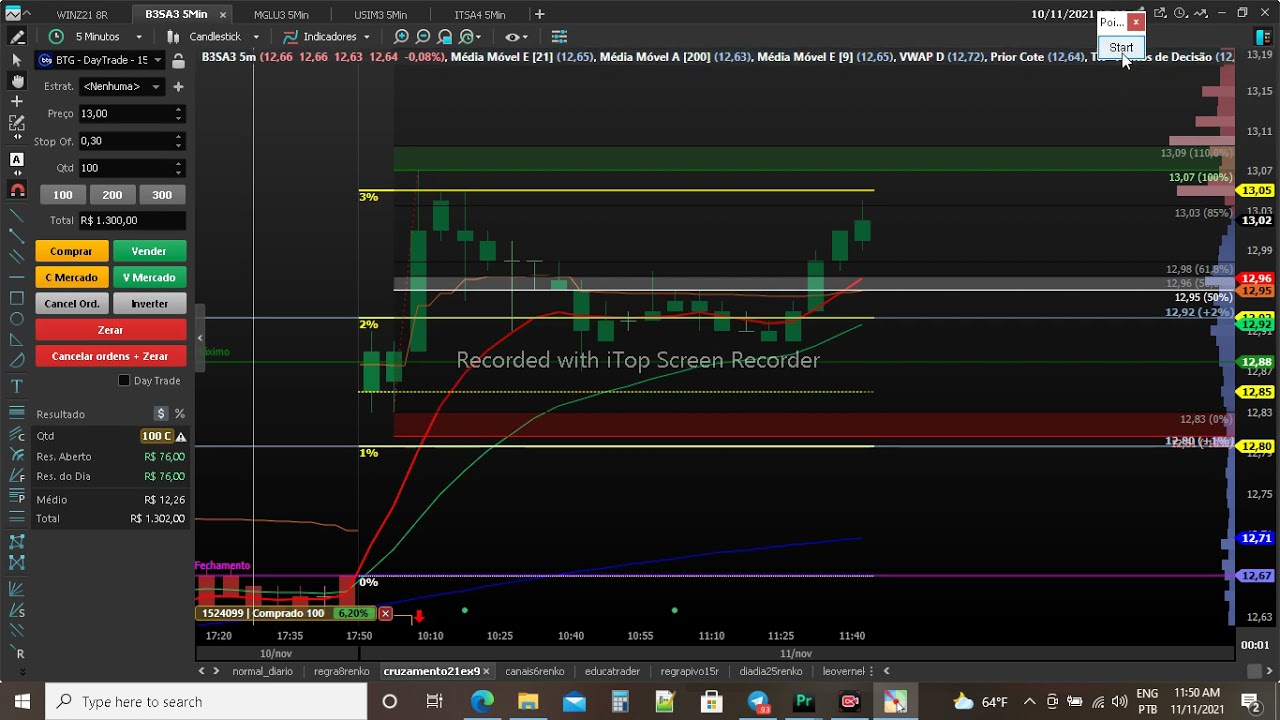Click the C Mercado button
Screen dimensions: 1280x720
tap(71, 277)
